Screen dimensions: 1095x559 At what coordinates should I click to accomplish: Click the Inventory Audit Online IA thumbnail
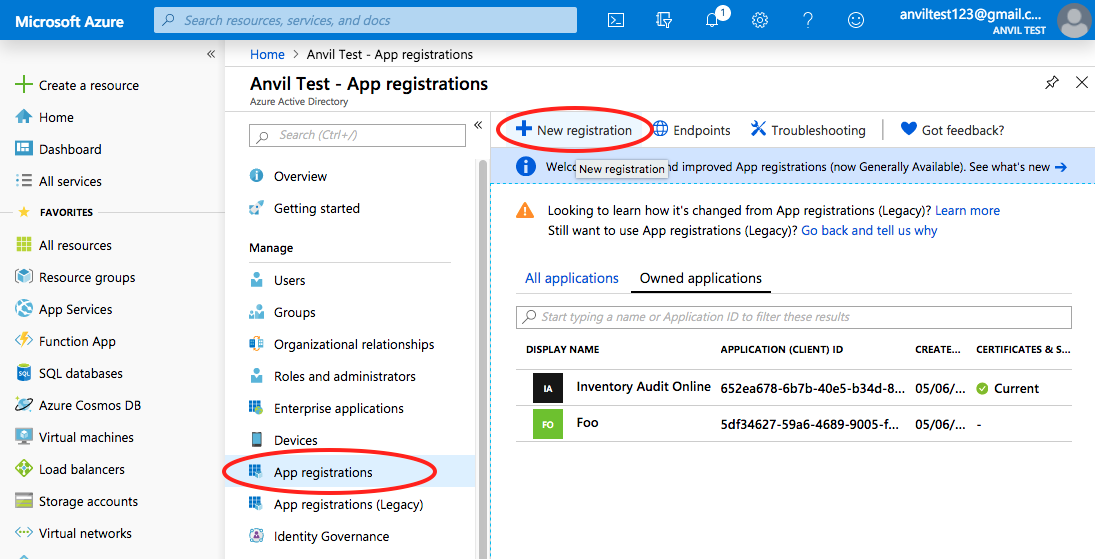tap(548, 388)
